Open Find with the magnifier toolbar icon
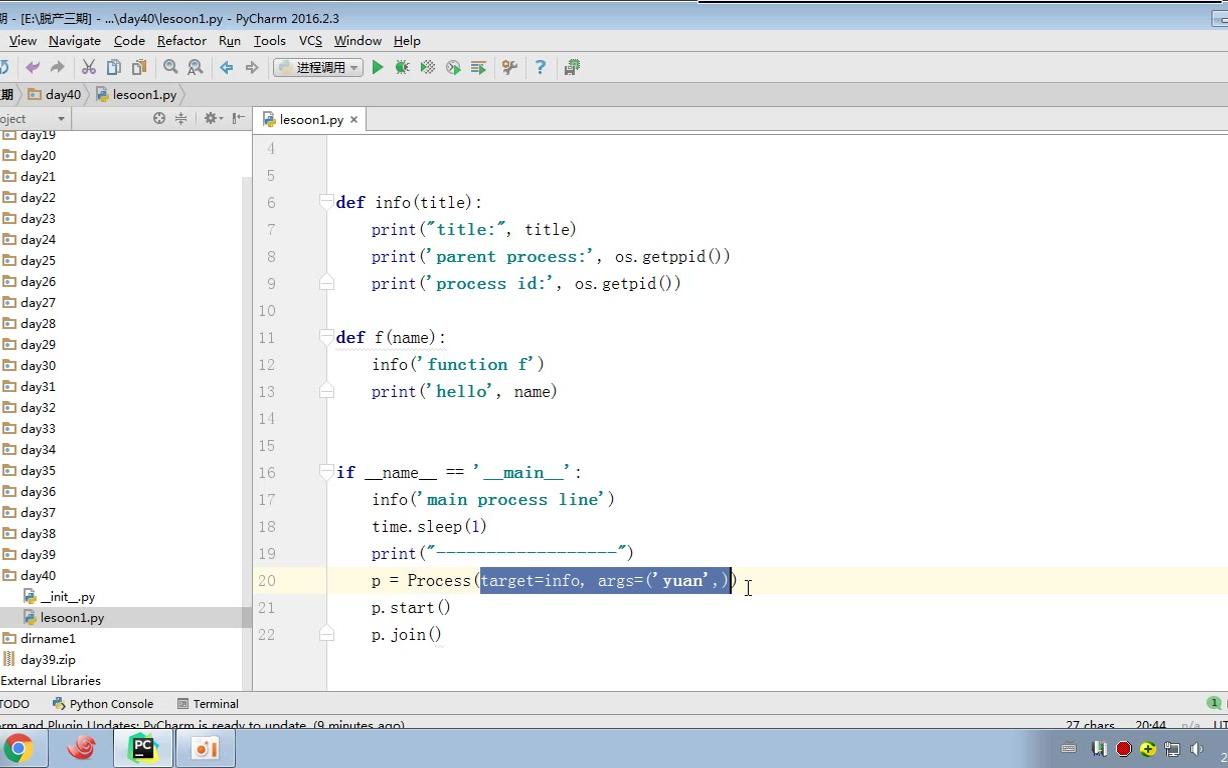This screenshot has height=768, width=1228. pos(170,67)
